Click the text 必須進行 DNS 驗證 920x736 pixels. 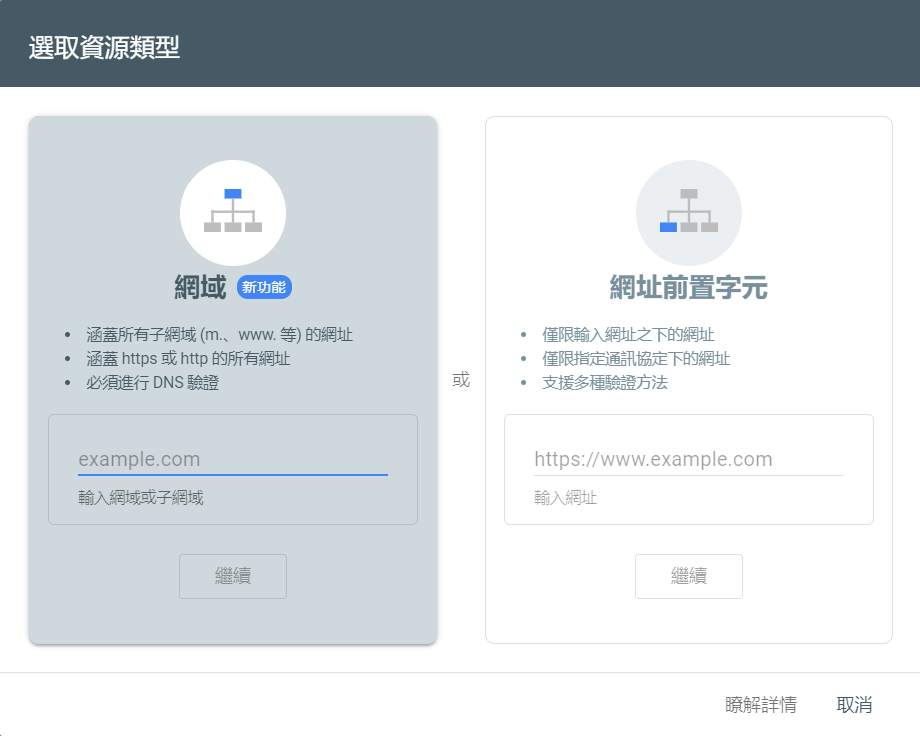(x=153, y=383)
